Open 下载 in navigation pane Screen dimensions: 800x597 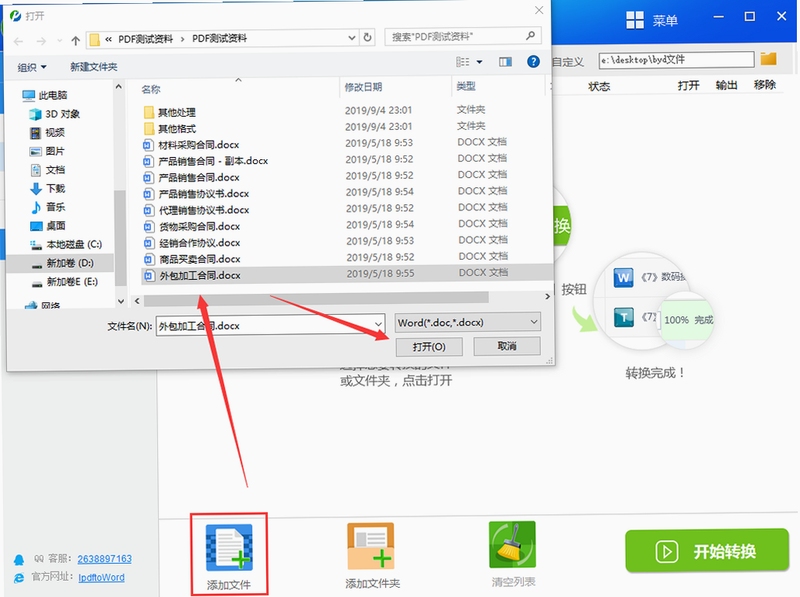click(x=47, y=189)
